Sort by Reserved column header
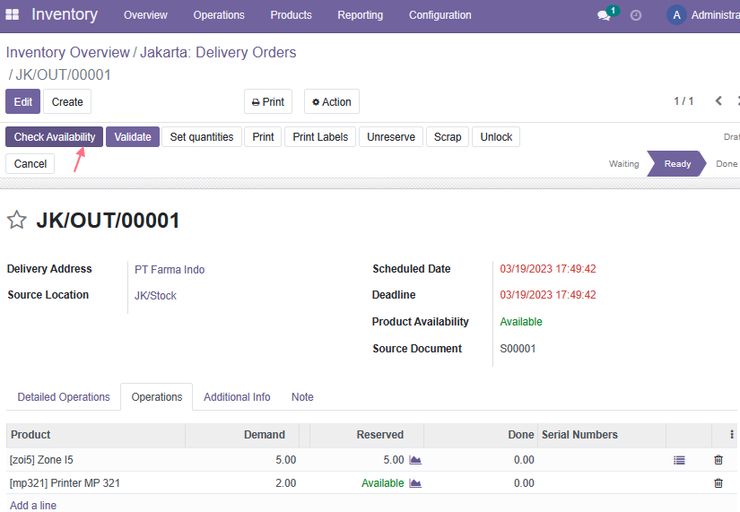Screen dimensions: 740x512 pyautogui.click(x=367, y=435)
